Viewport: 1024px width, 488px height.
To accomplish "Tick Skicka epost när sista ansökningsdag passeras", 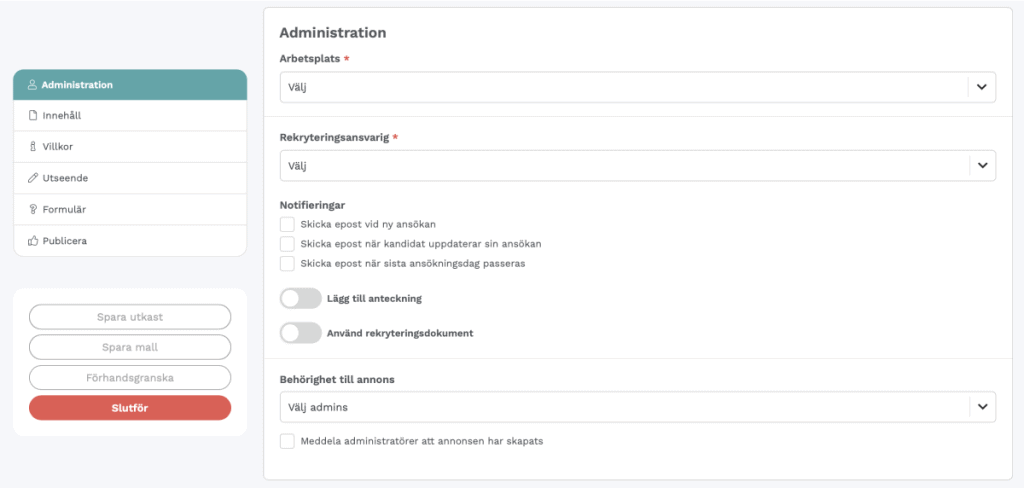I will pos(287,264).
